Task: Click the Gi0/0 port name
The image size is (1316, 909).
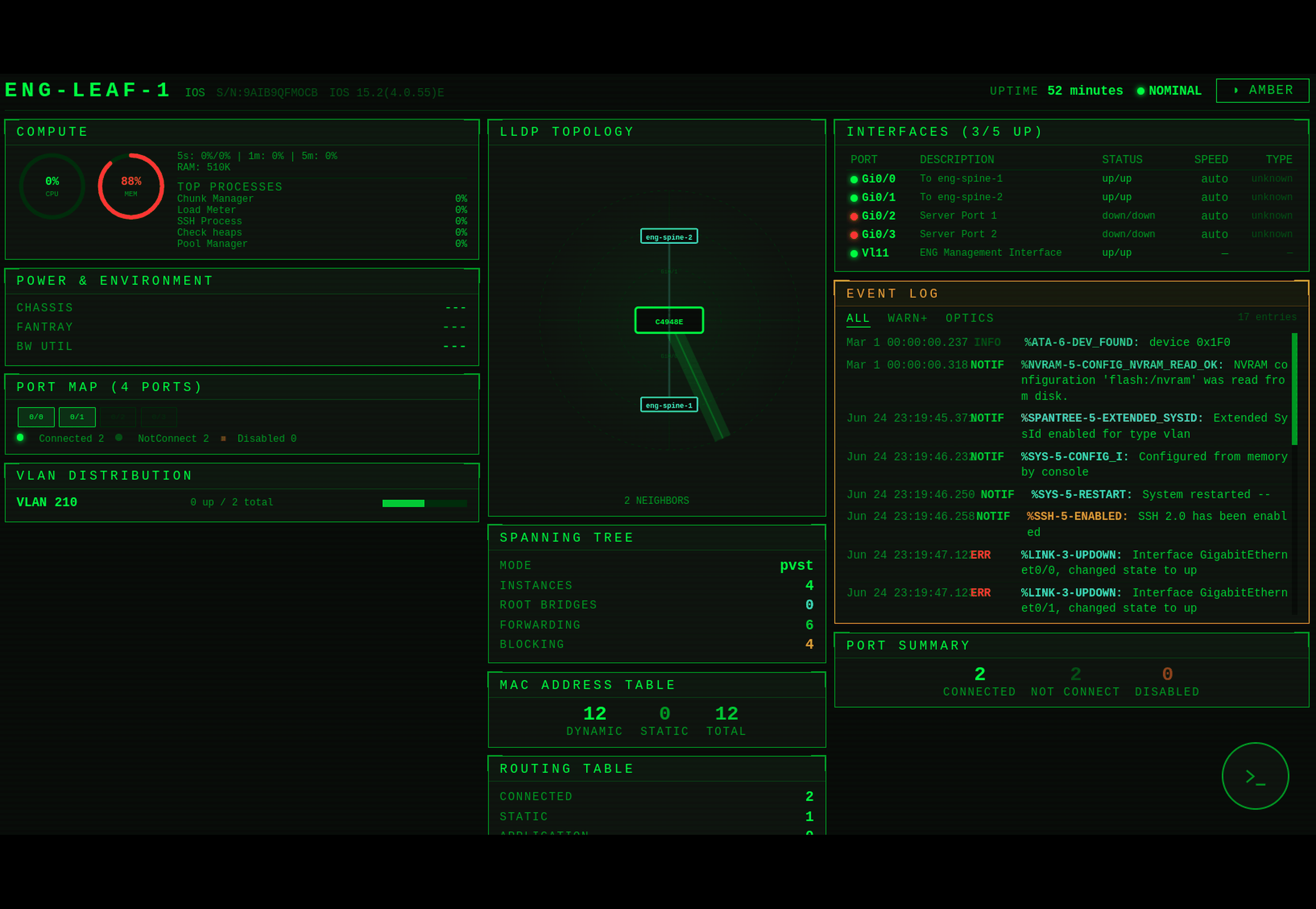Action: click(x=879, y=179)
